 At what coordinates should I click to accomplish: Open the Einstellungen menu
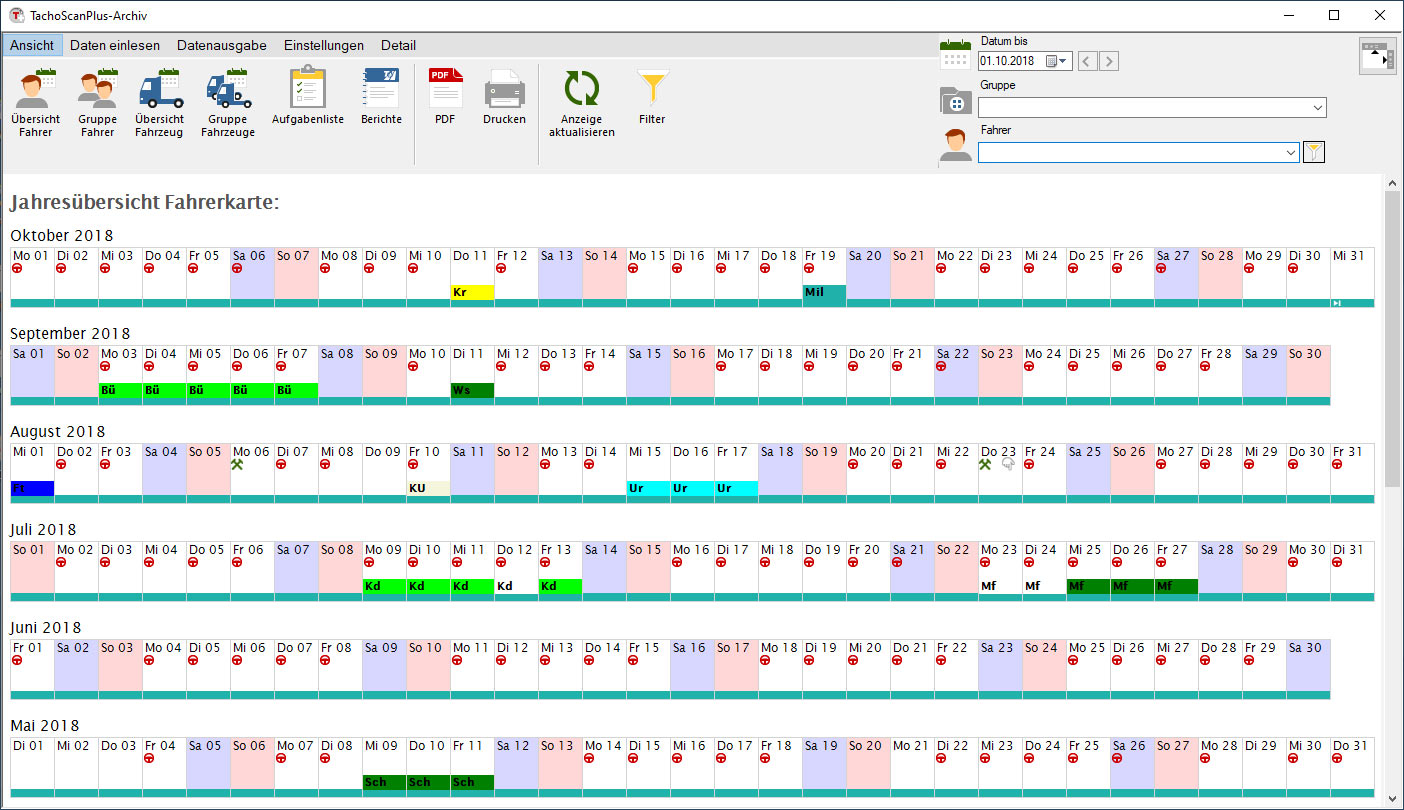(x=323, y=45)
